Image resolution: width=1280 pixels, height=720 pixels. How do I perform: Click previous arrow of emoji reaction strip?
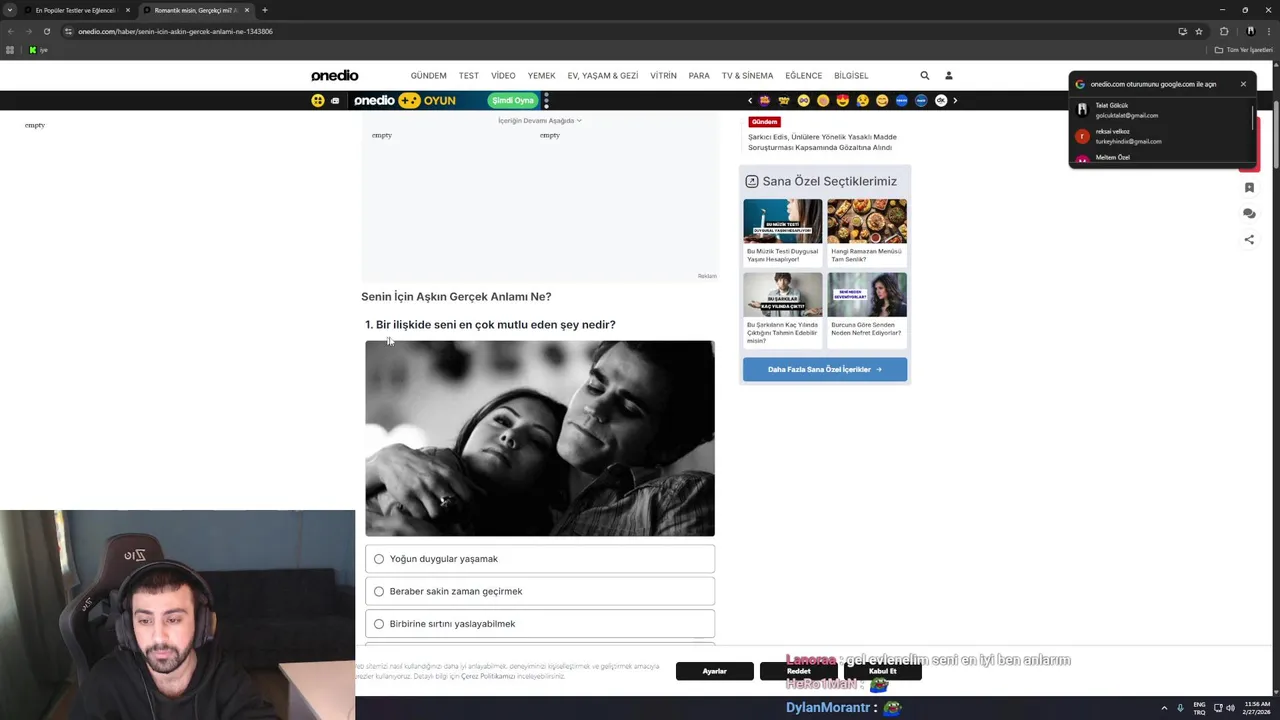(x=750, y=101)
